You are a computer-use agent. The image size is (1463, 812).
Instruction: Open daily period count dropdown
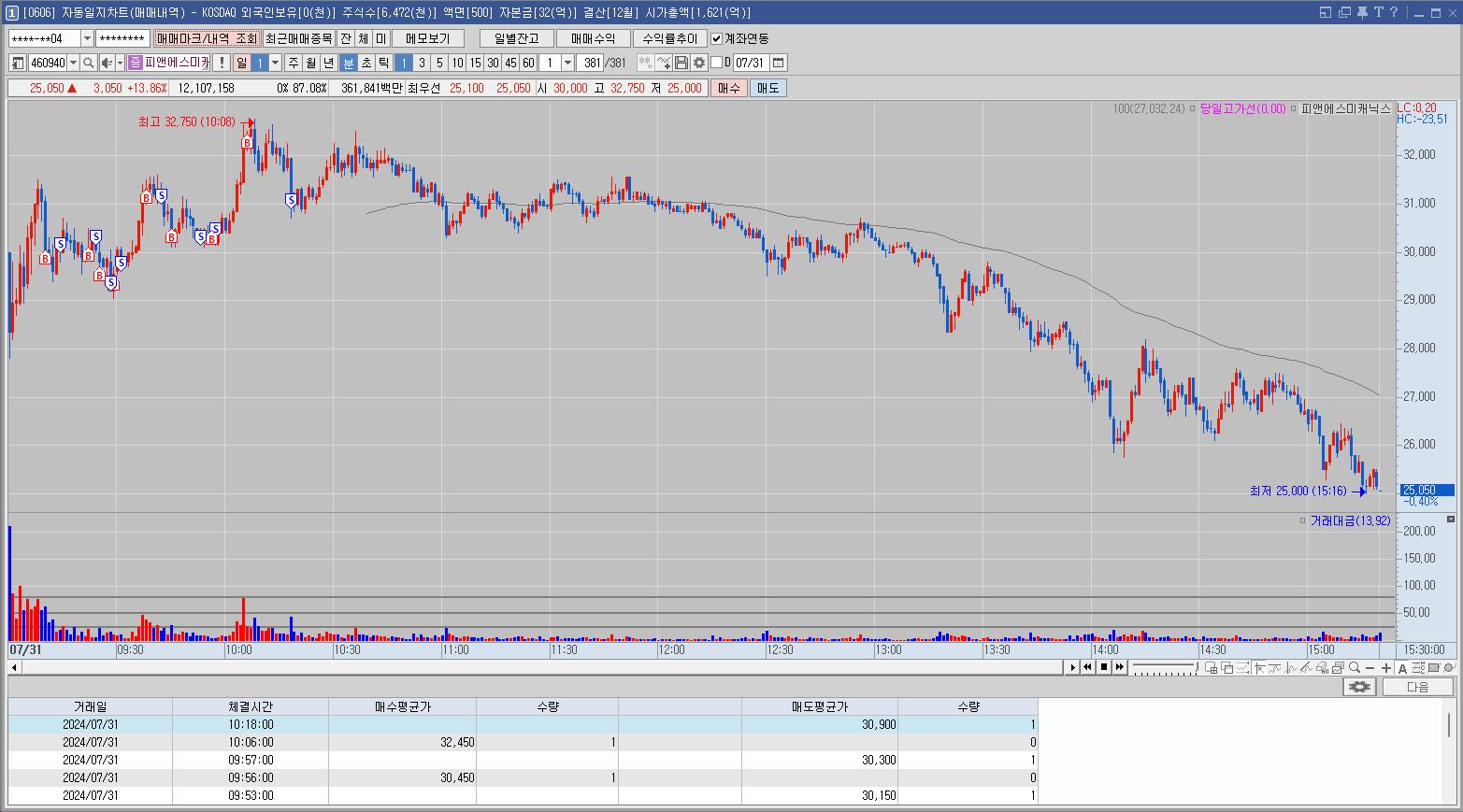click(x=275, y=63)
